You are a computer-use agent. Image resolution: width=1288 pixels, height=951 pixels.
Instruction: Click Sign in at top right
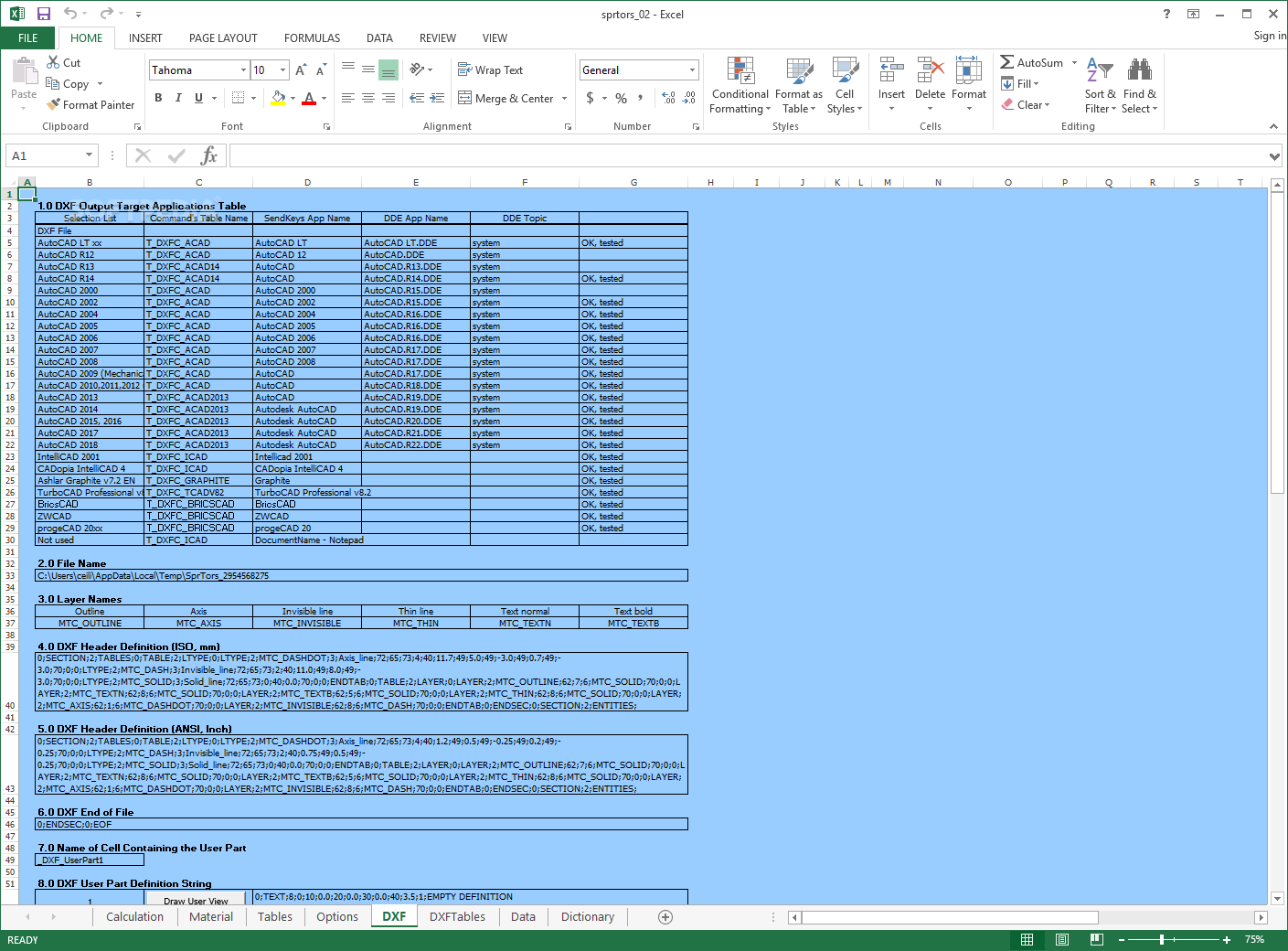1270,36
